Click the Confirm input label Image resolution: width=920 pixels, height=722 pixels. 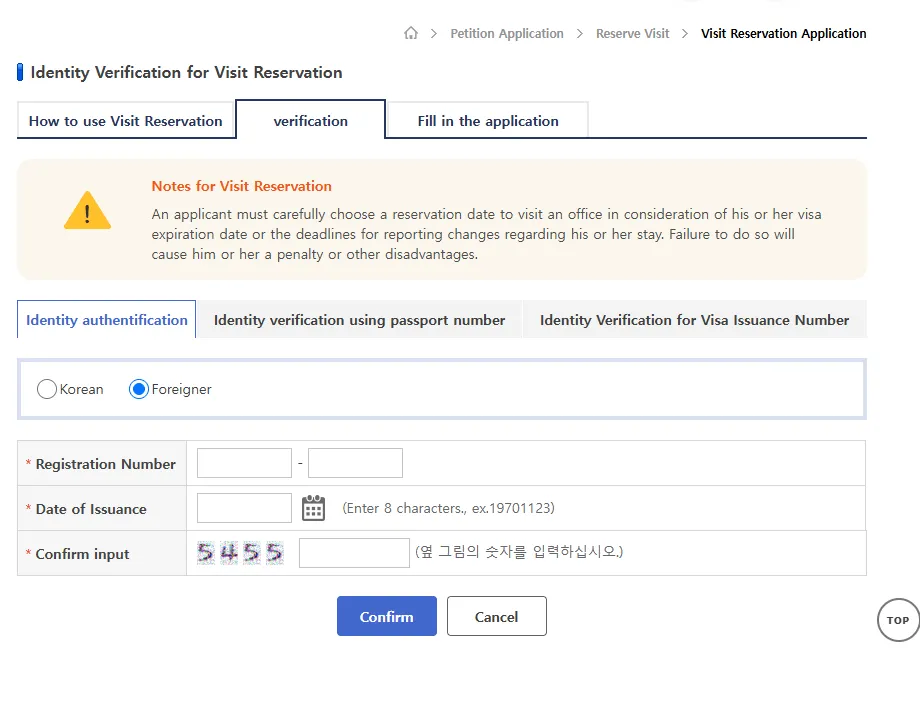(x=82, y=554)
